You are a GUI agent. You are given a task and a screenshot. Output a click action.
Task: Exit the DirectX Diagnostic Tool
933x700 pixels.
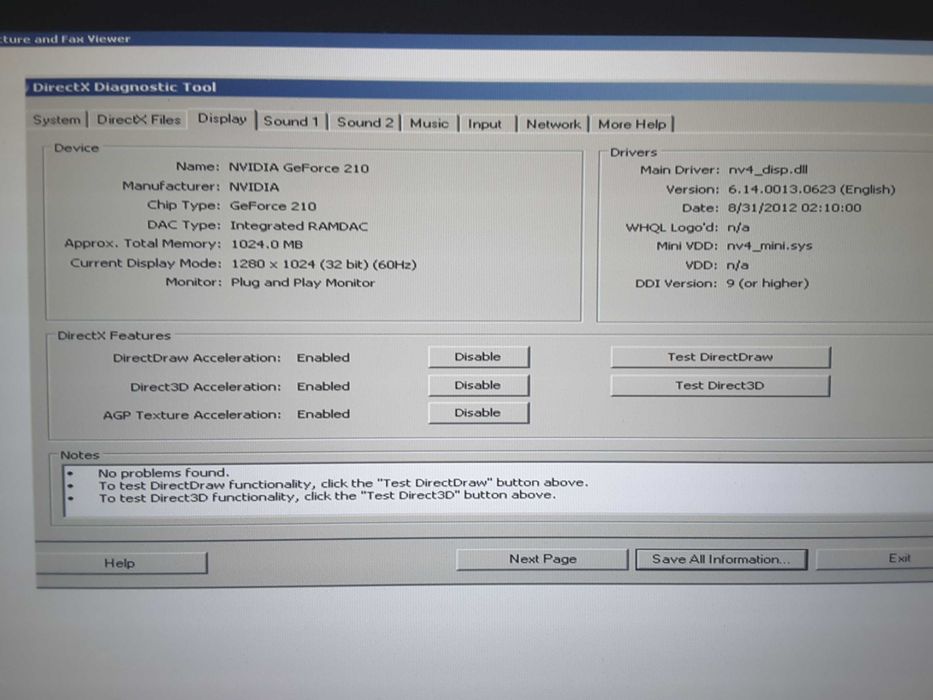(x=875, y=558)
